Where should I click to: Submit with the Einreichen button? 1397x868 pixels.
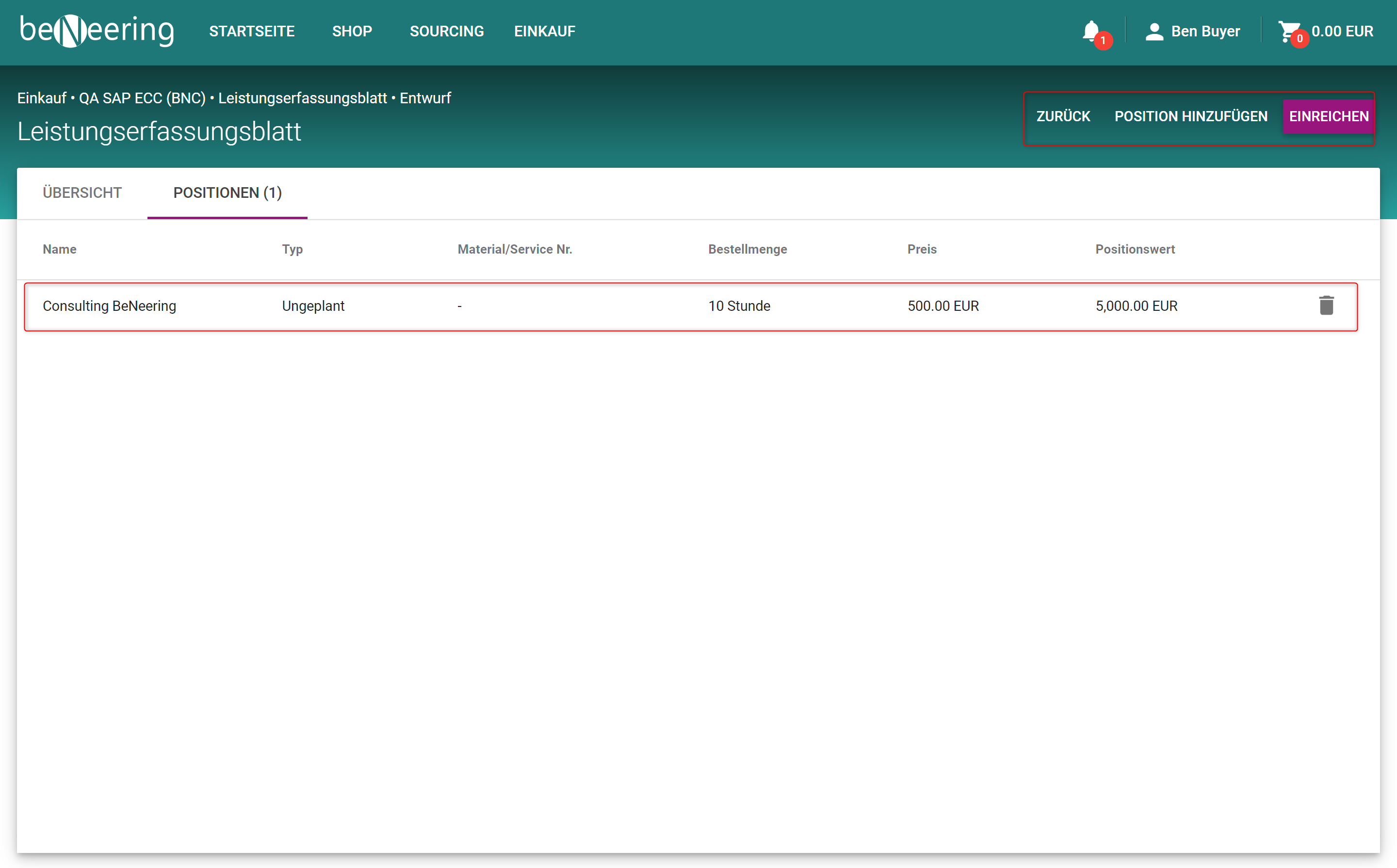click(1328, 116)
